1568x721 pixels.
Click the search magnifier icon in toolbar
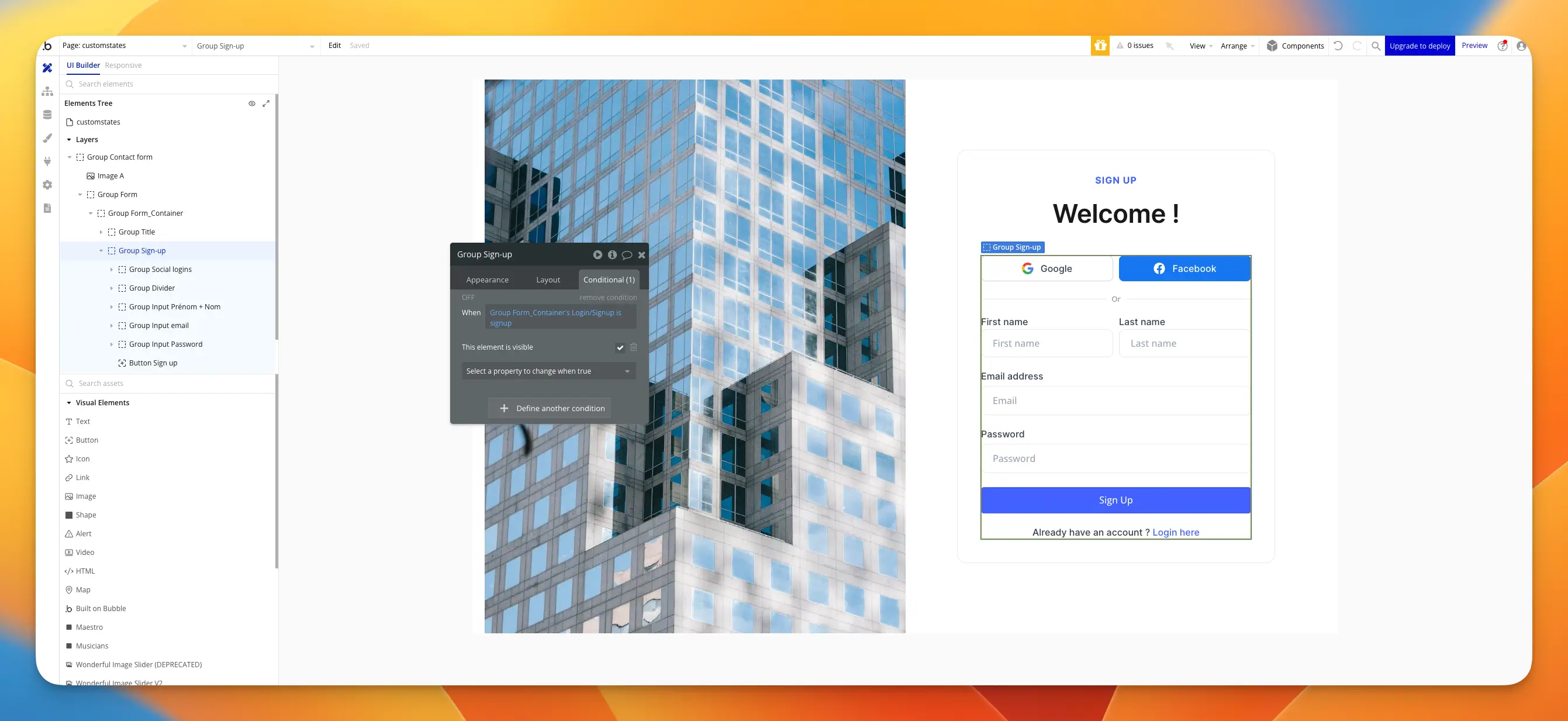[1377, 46]
